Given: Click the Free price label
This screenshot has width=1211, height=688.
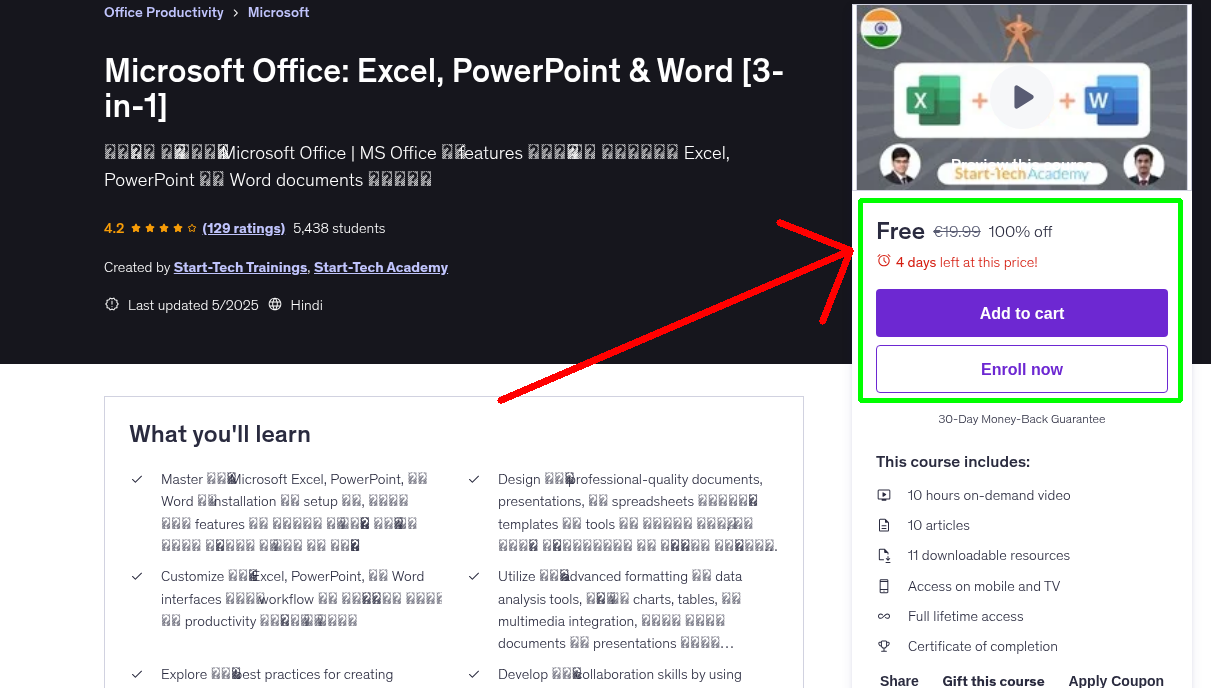Looking at the screenshot, I should tap(900, 231).
